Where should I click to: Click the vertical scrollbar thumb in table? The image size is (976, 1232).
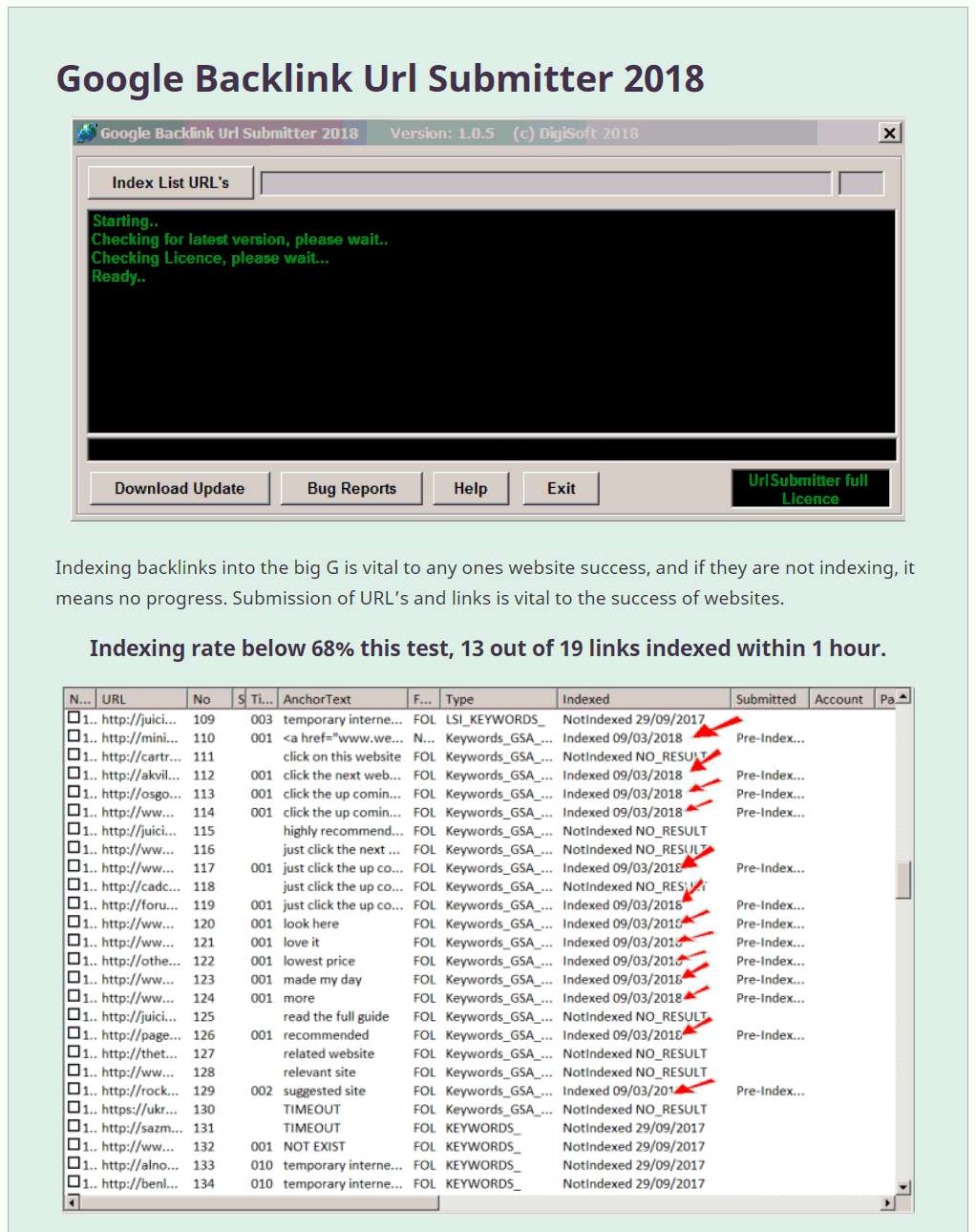point(903,880)
